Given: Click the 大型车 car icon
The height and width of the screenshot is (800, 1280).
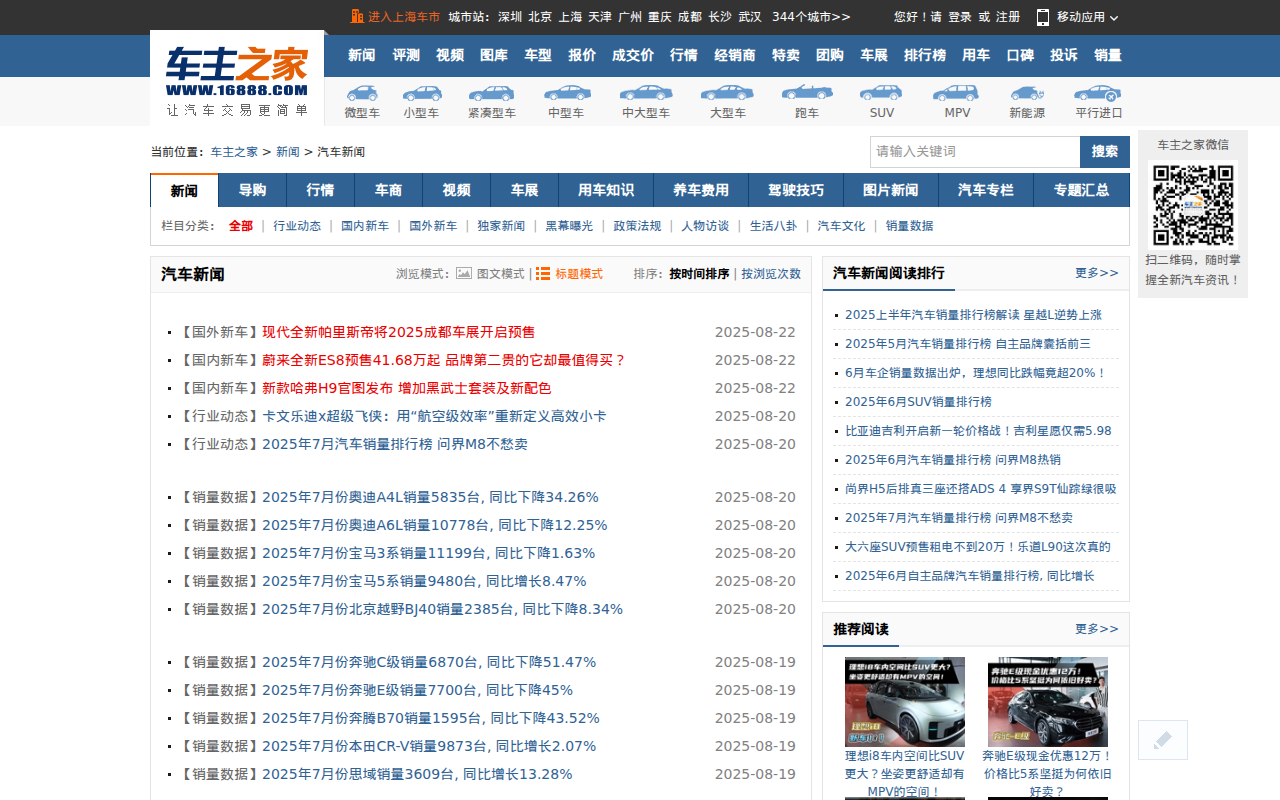Looking at the screenshot, I should pyautogui.click(x=727, y=93).
